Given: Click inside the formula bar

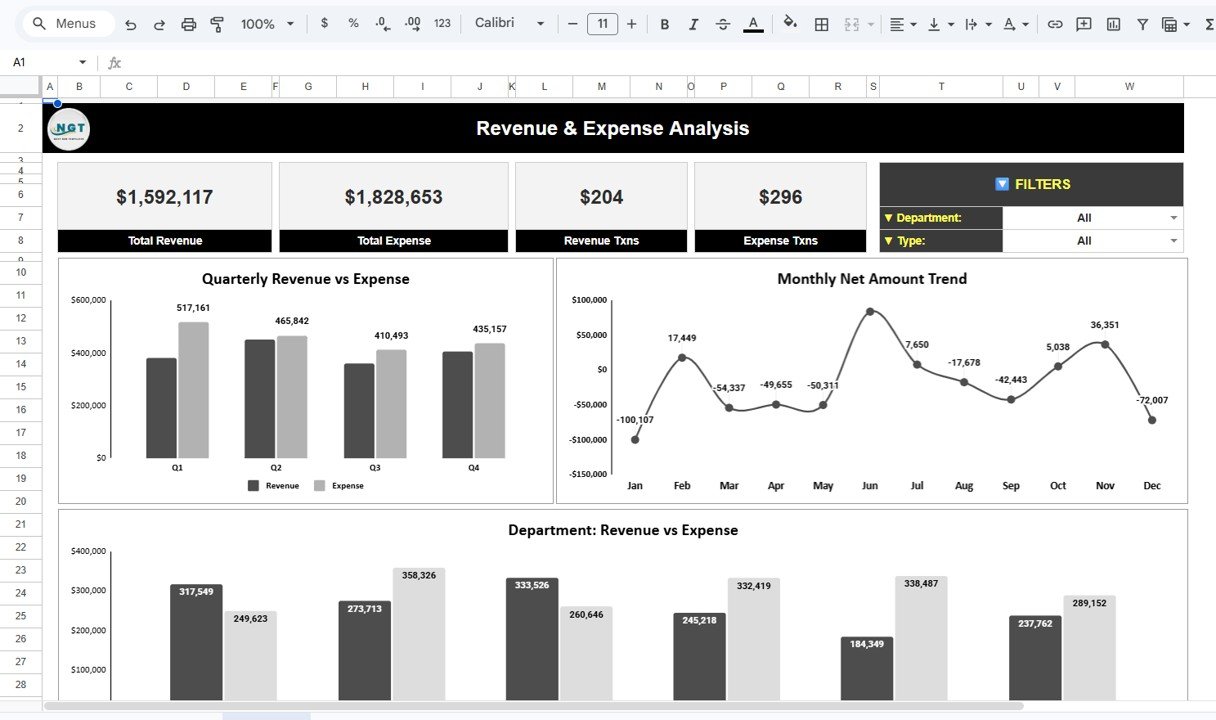Looking at the screenshot, I should (x=300, y=62).
